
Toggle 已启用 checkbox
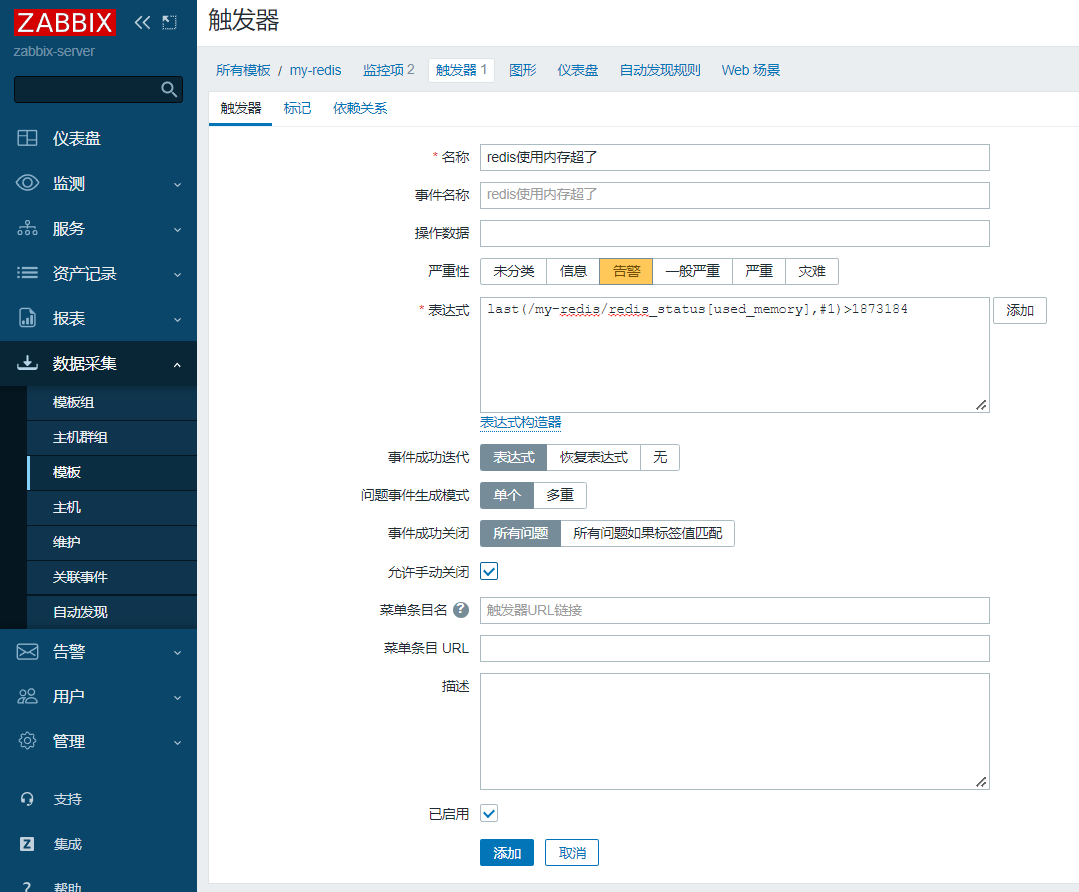489,814
